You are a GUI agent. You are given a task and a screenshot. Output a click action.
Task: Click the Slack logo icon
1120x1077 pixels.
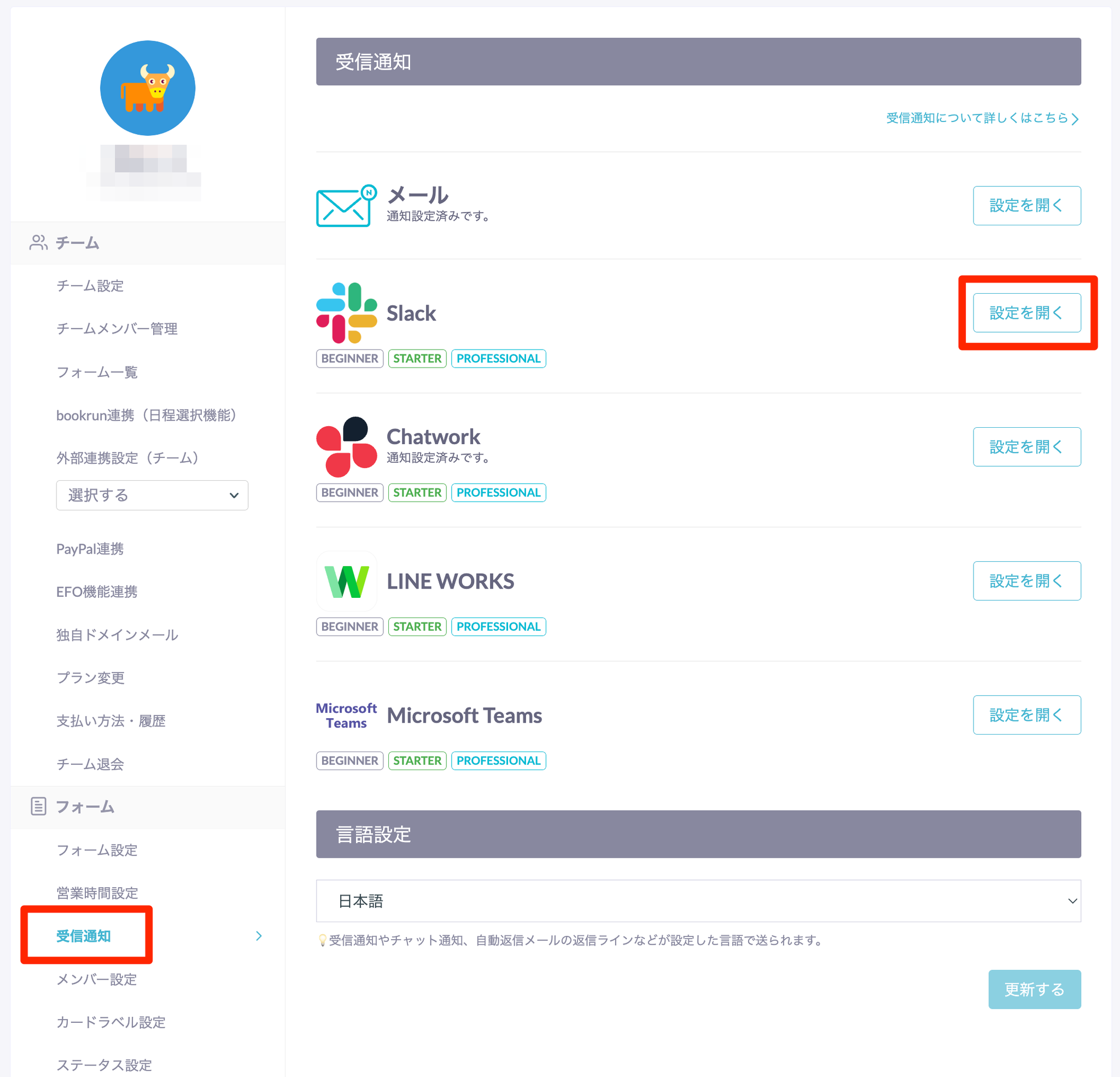[x=346, y=313]
